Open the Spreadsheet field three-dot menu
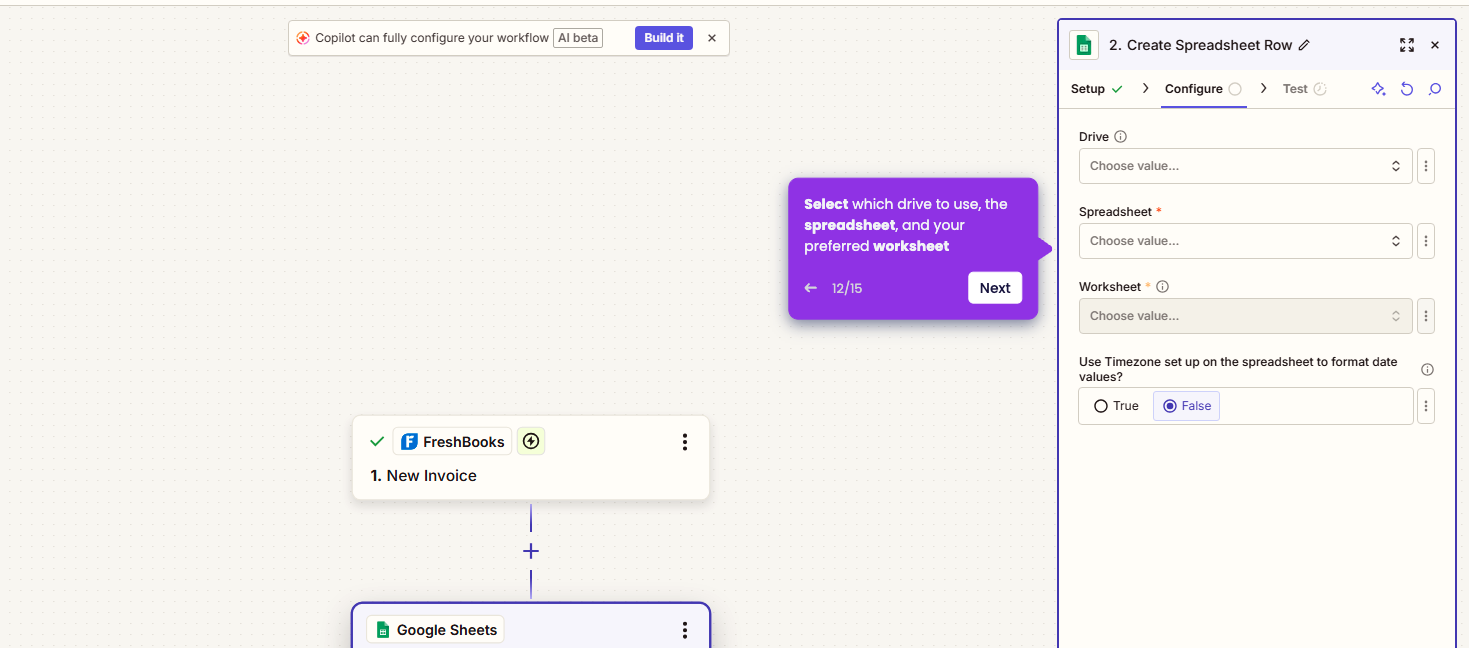The image size is (1469, 648). coord(1426,241)
